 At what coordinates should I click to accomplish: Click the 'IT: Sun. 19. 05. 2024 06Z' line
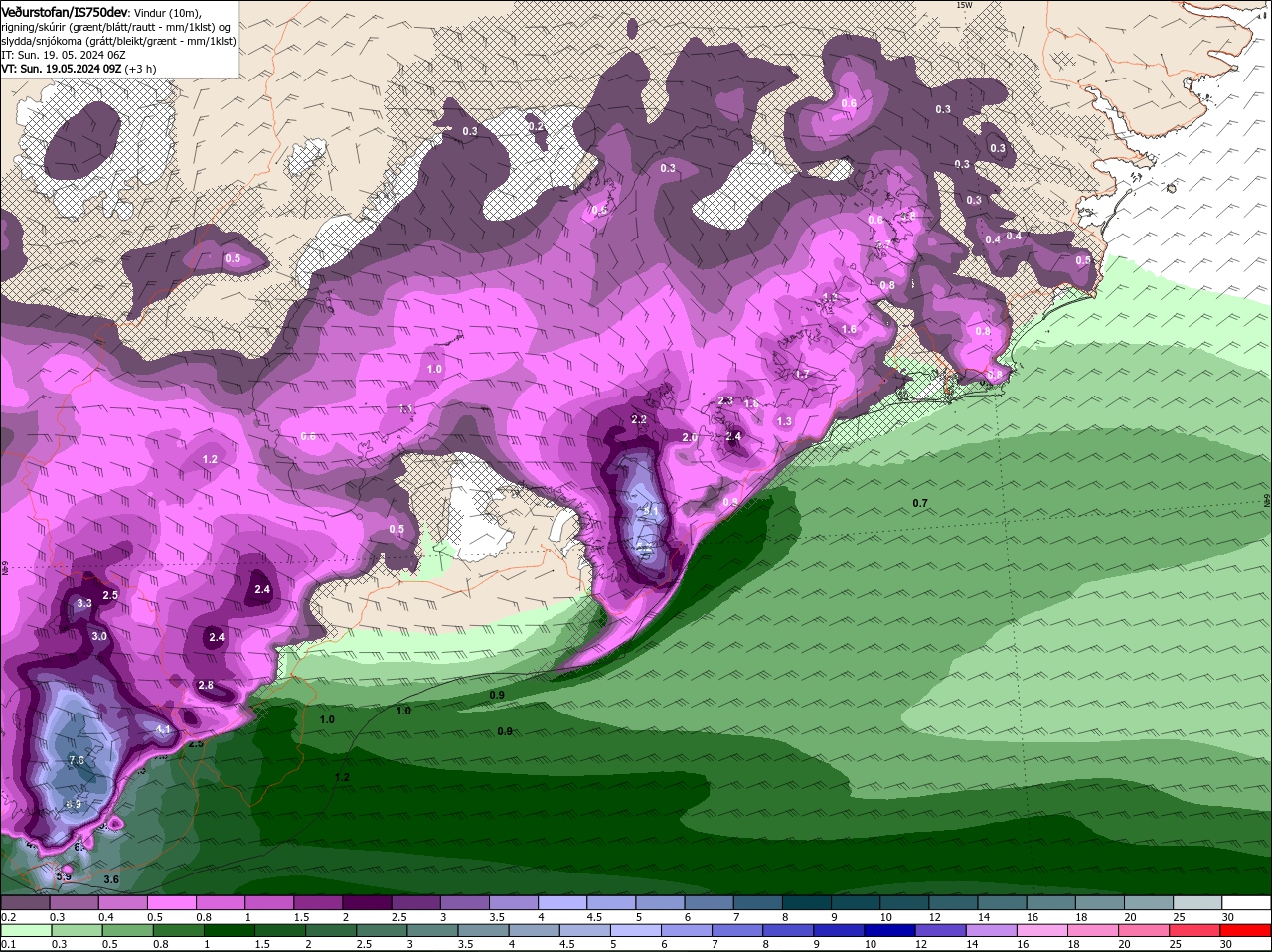63,55
